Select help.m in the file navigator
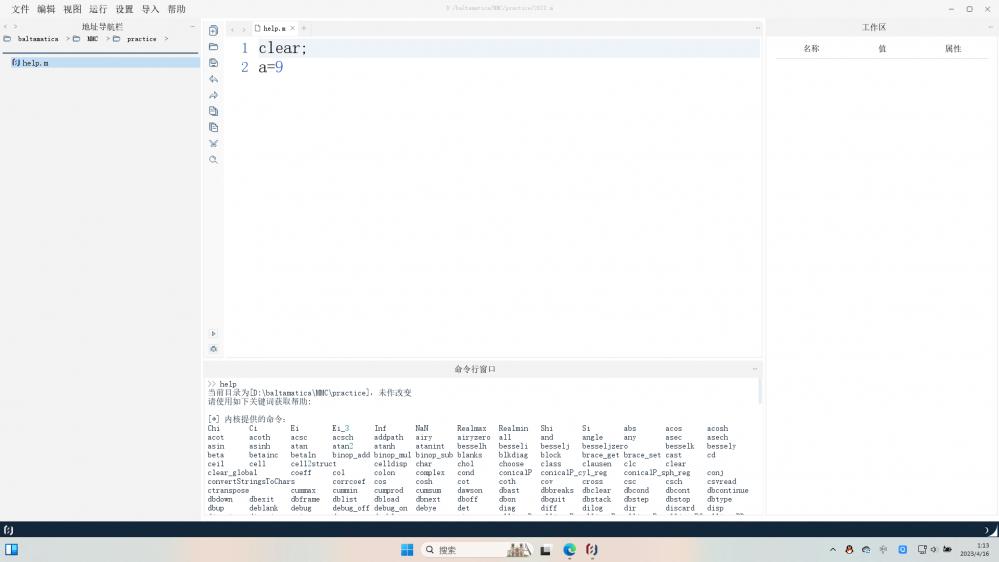Image resolution: width=999 pixels, height=562 pixels. coord(35,63)
